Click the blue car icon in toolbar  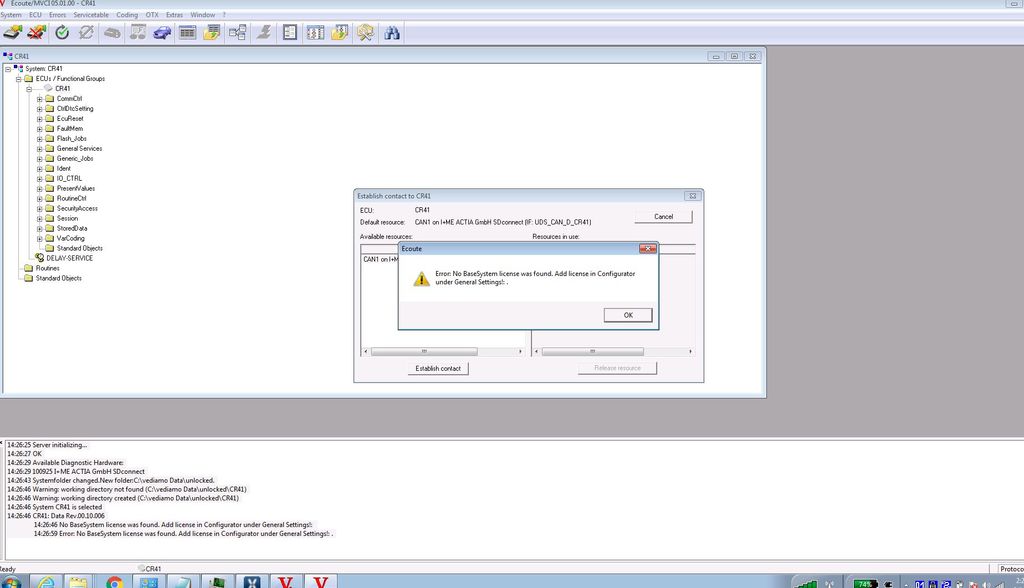click(161, 33)
